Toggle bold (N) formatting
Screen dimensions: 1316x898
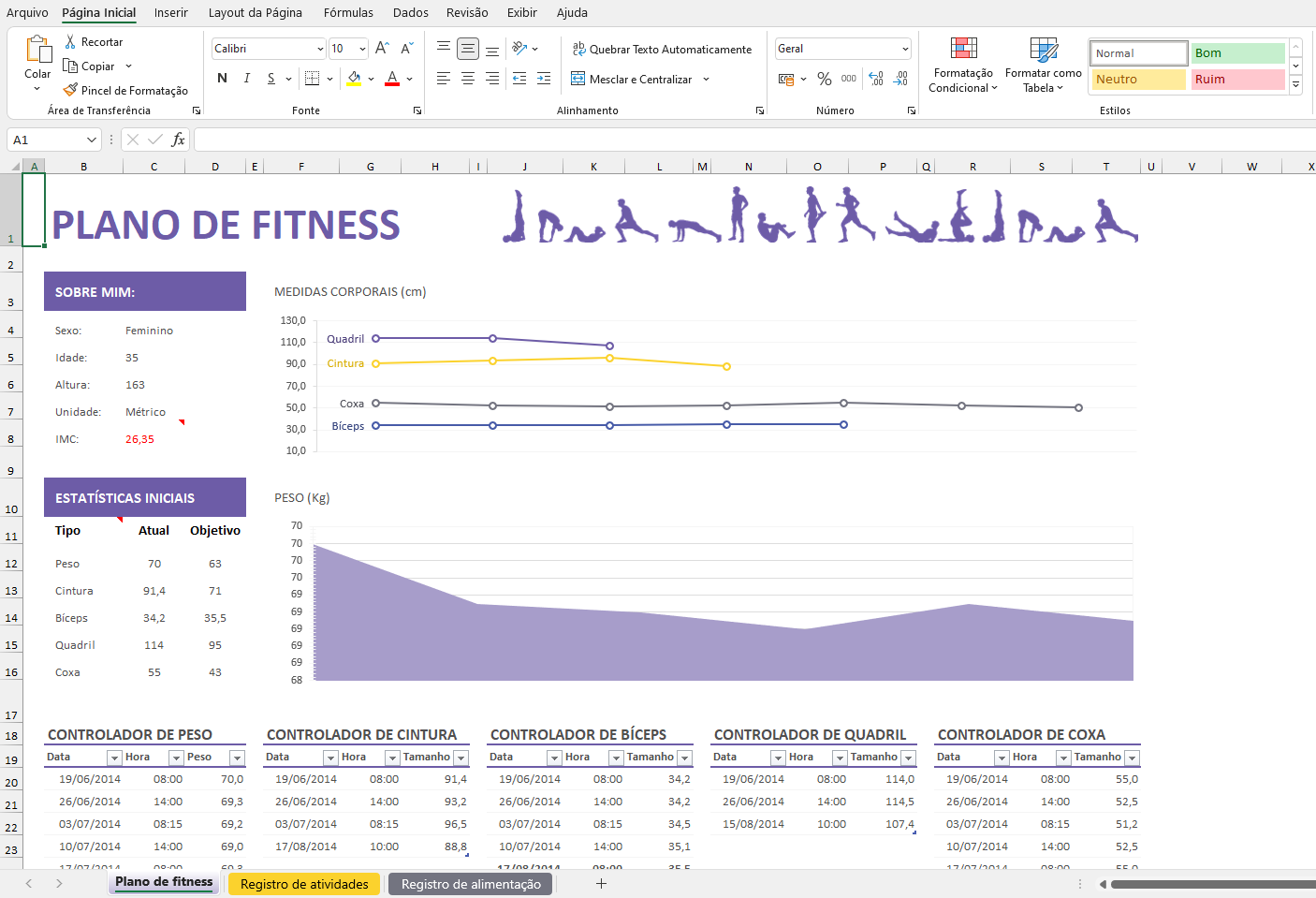(x=222, y=79)
